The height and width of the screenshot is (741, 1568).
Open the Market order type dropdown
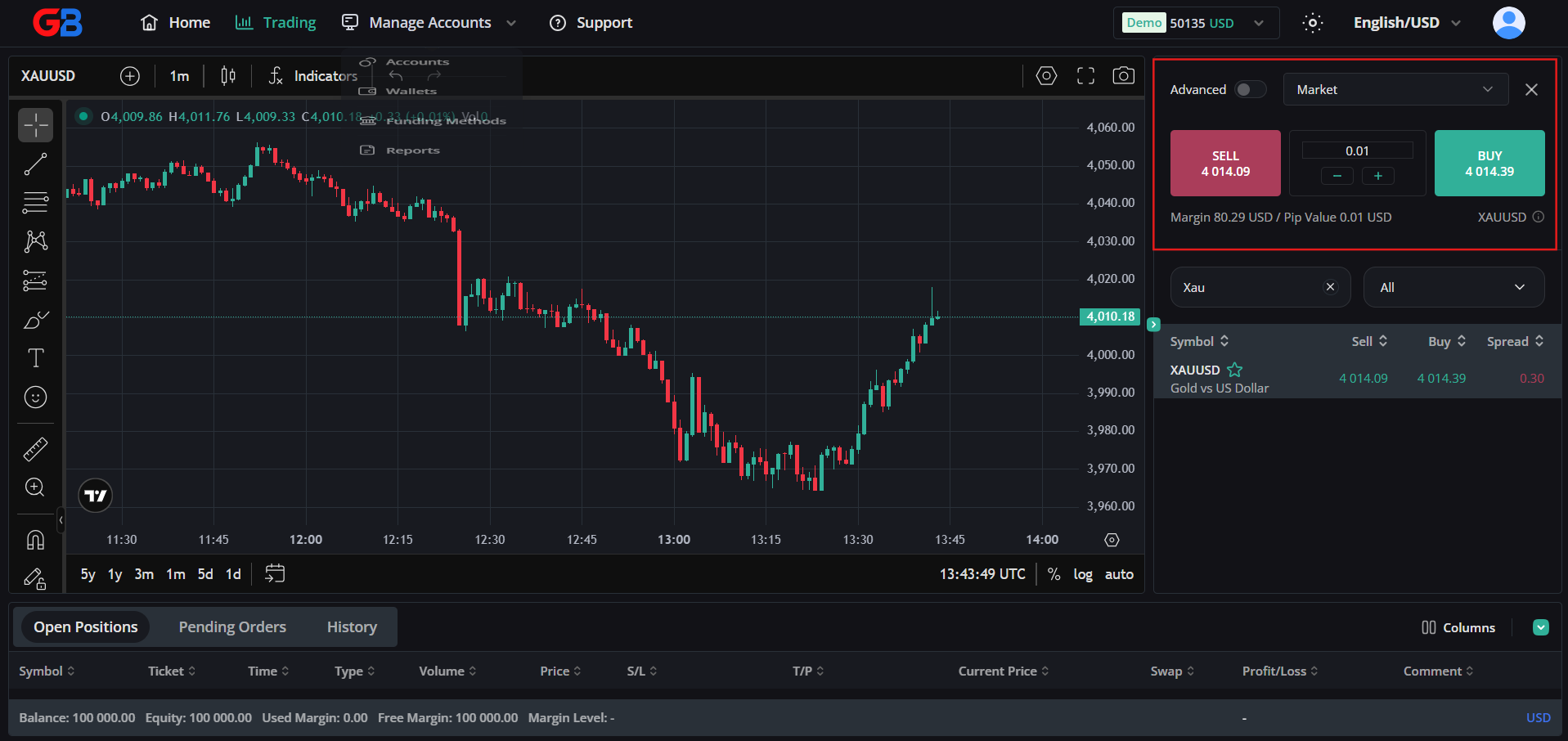coord(1395,89)
